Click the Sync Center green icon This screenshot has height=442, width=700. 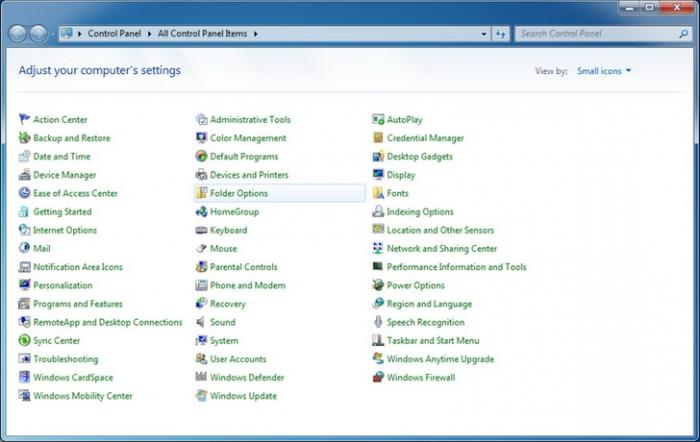(x=24, y=340)
